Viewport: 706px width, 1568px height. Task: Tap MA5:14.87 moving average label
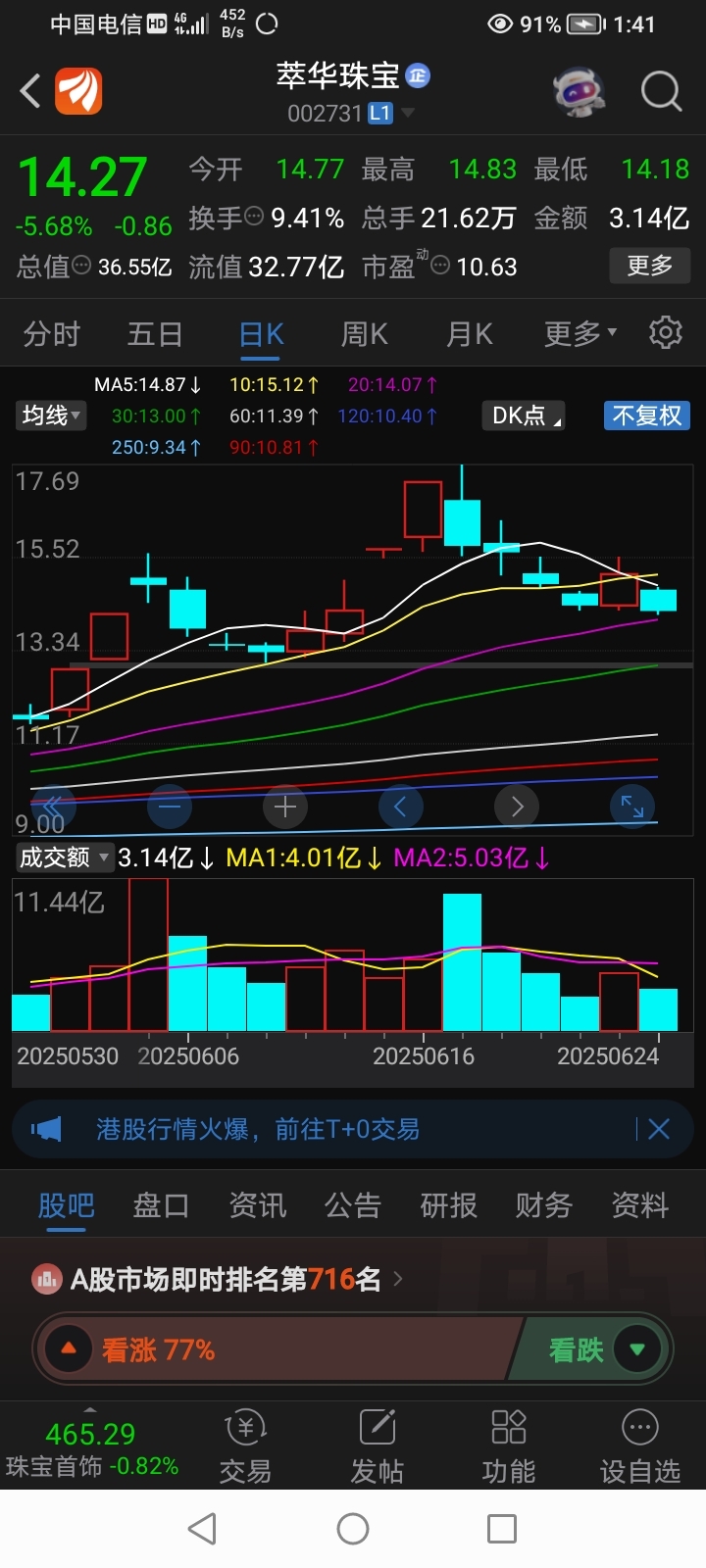click(x=147, y=384)
